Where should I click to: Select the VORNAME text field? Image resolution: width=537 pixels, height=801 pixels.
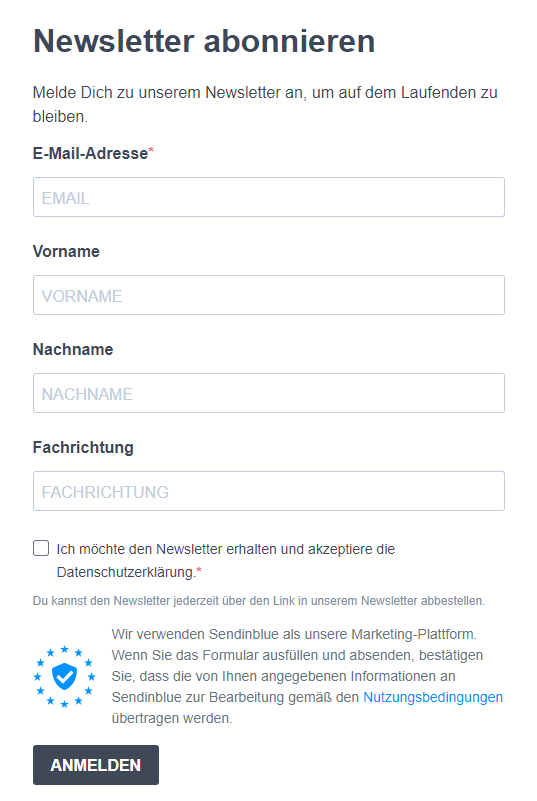269,295
